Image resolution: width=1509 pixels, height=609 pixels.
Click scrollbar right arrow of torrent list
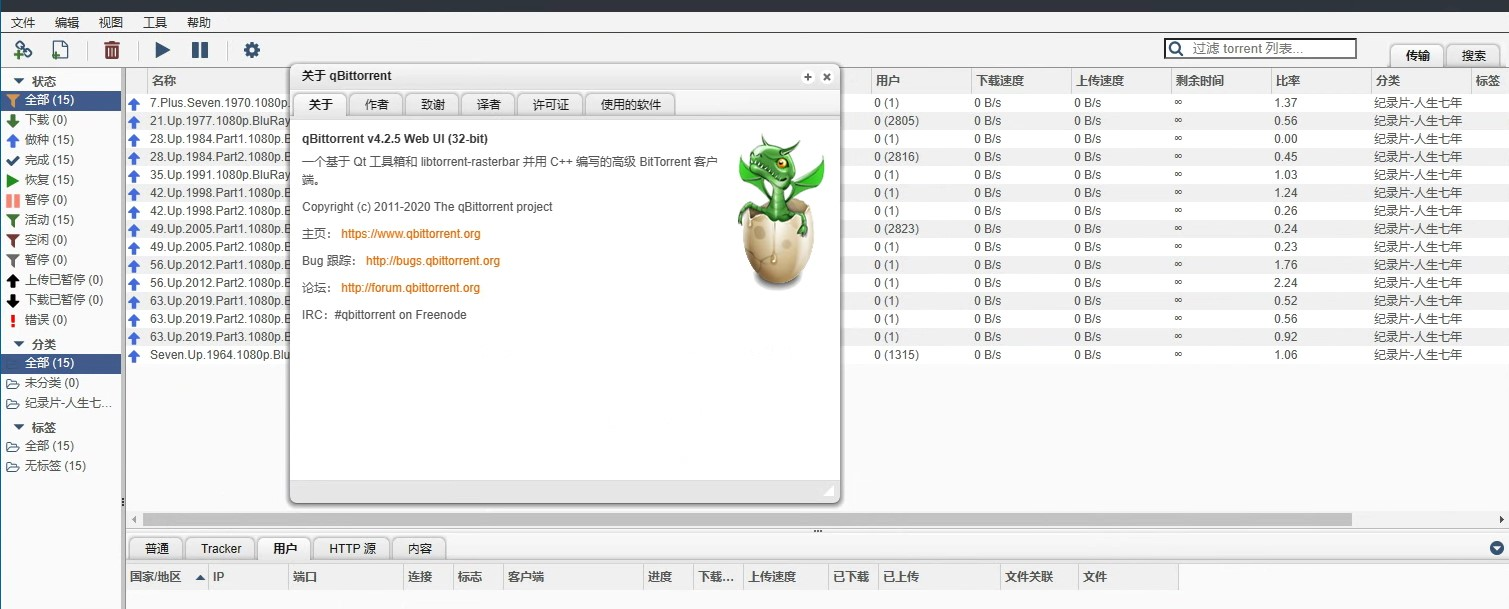coord(1502,520)
